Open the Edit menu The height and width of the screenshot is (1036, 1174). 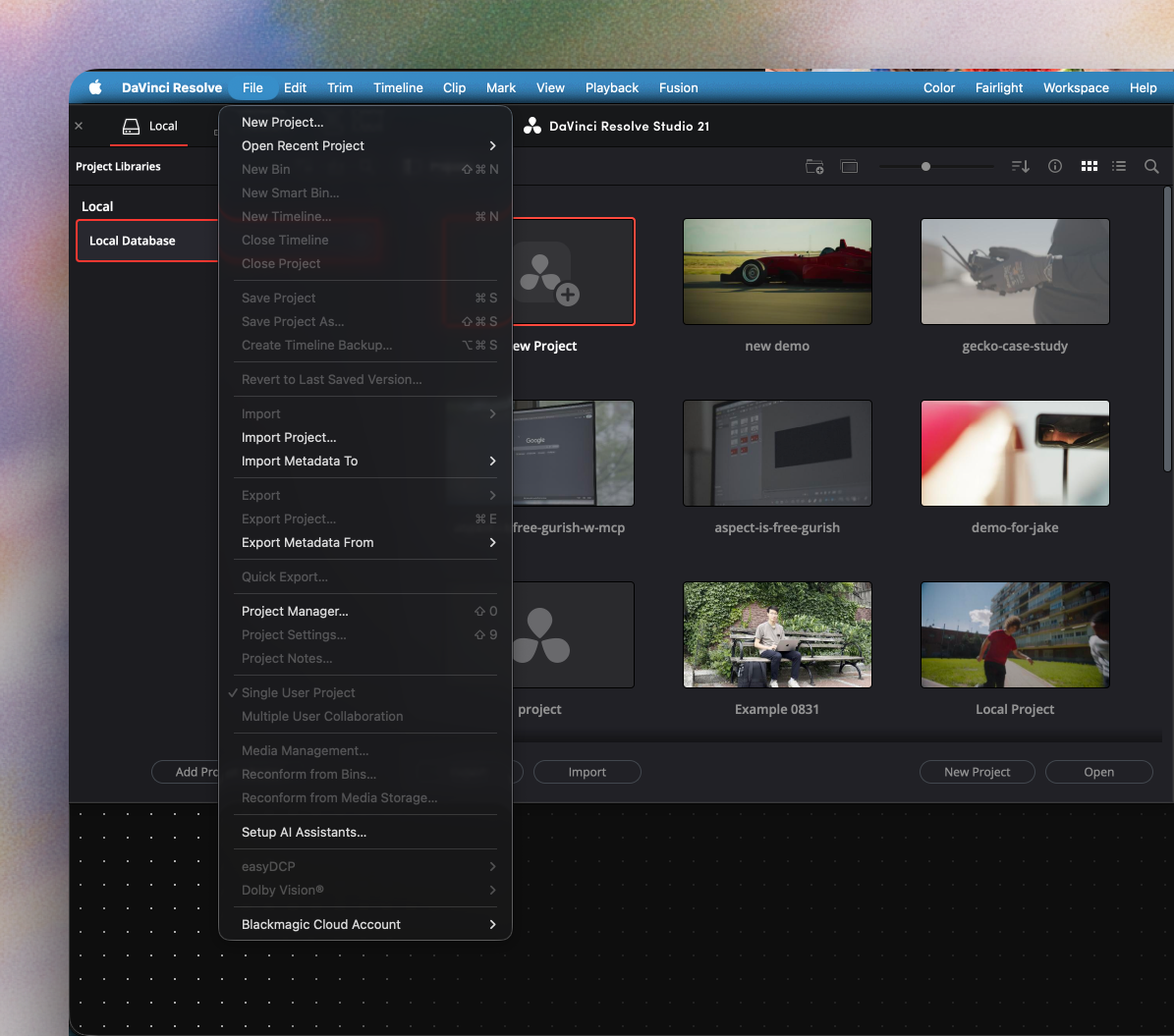click(x=295, y=87)
